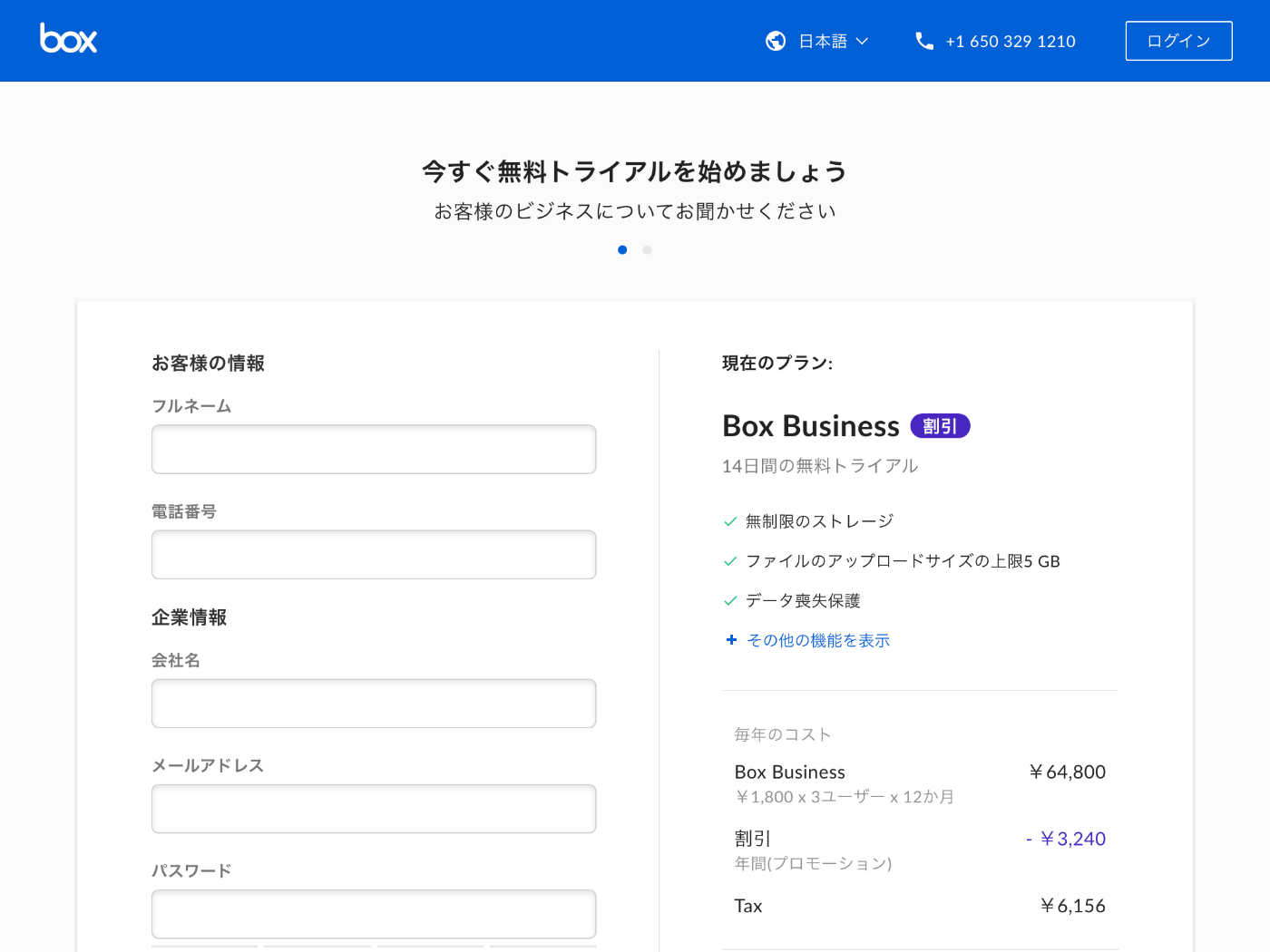Click checkmark icon beside アップロードサイズの上限5 GB
Viewport: 1270px width, 952px height.
pos(730,561)
